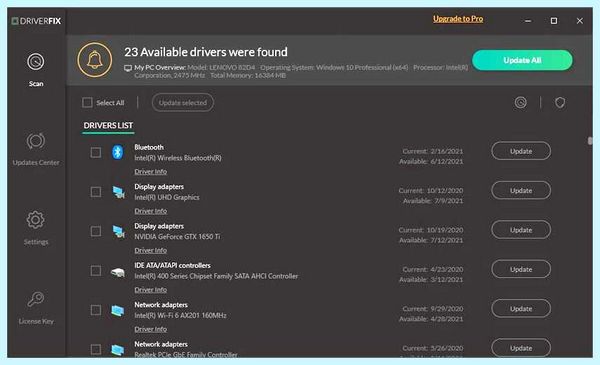Screen dimensions: 600x365
Task: Click the My PC Overview monitor icon
Action: point(128,68)
